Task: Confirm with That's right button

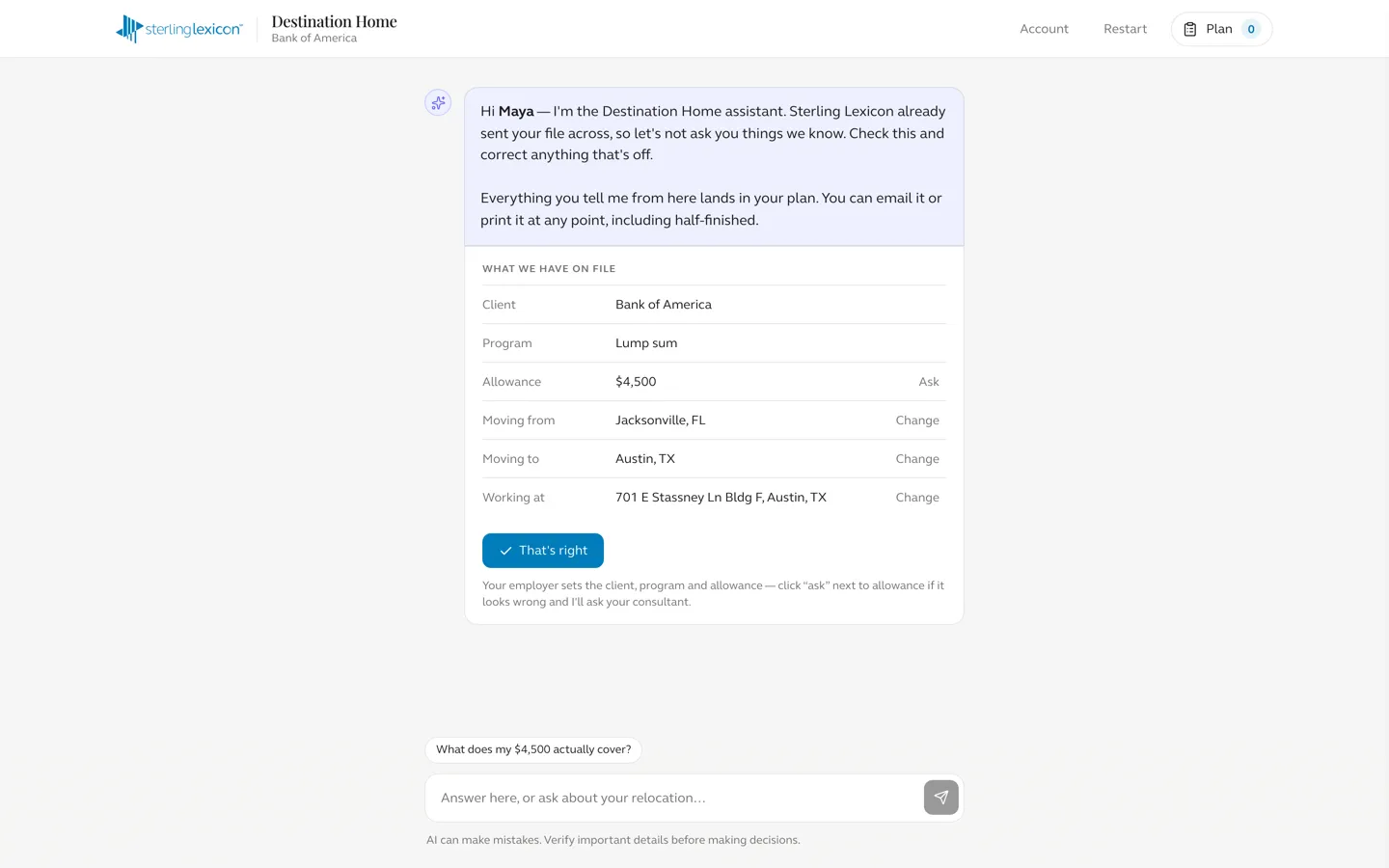Action: 543,551
